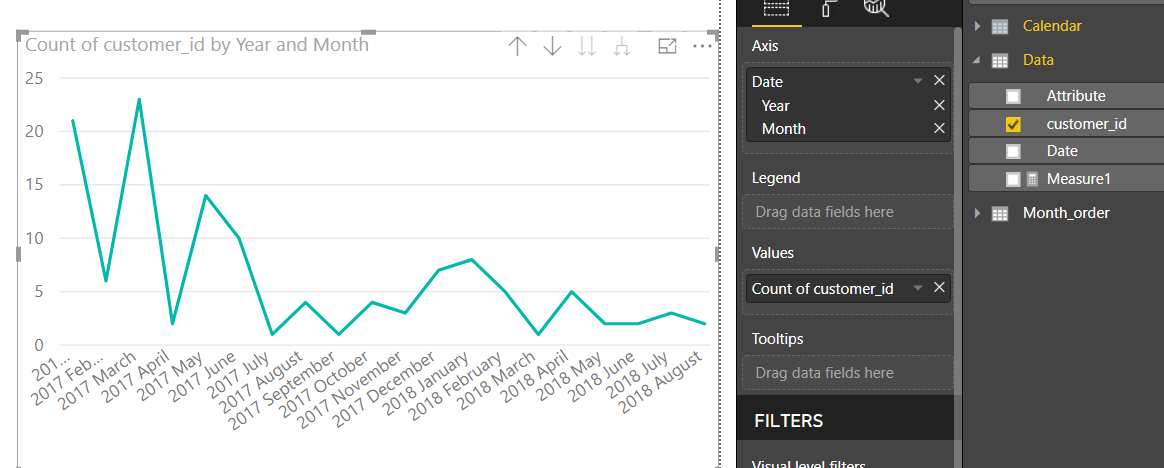Open chart More options ellipsis
The width and height of the screenshot is (1164, 468).
(x=702, y=46)
